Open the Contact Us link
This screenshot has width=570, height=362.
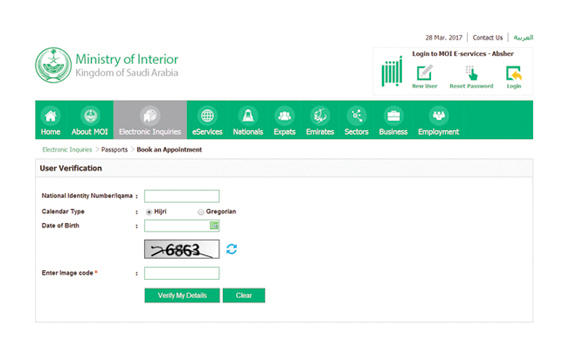click(x=487, y=37)
